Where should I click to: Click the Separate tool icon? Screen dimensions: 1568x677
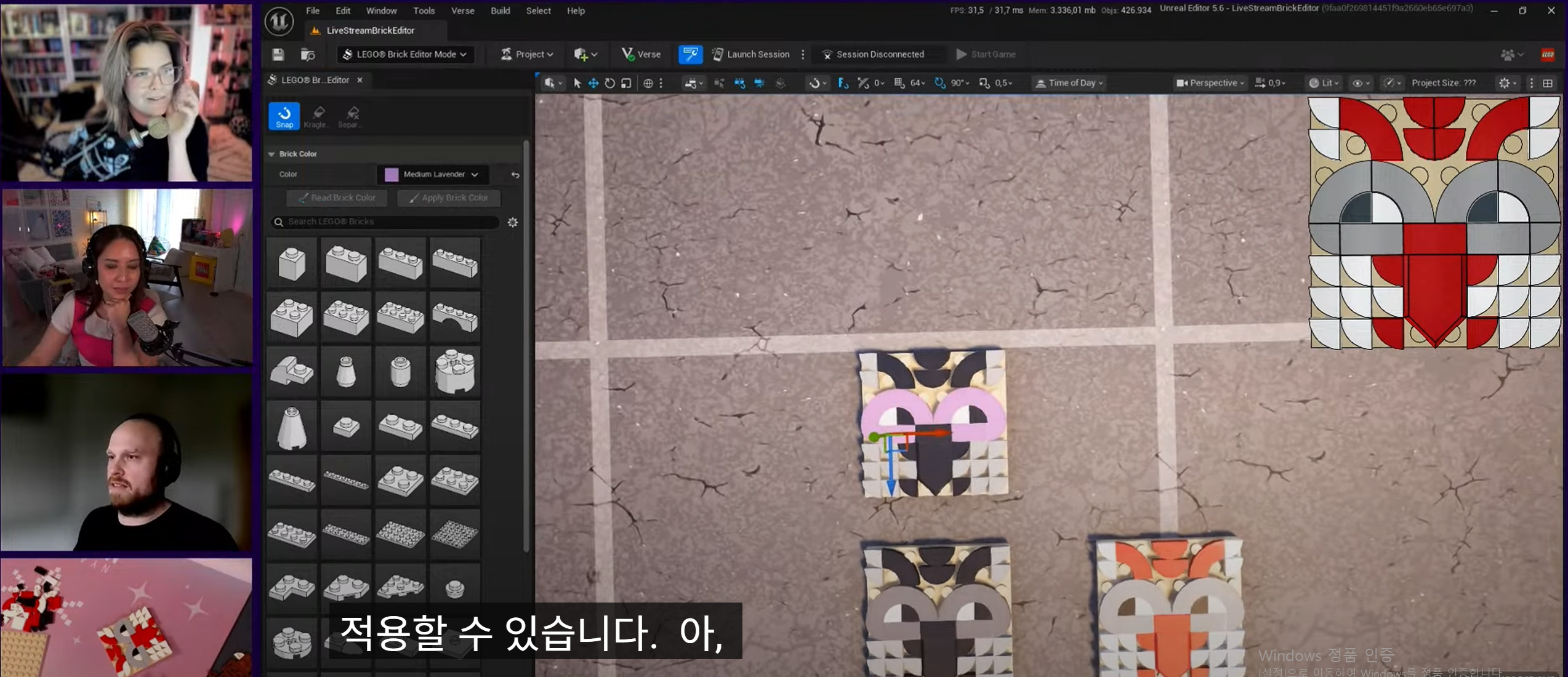[352, 116]
